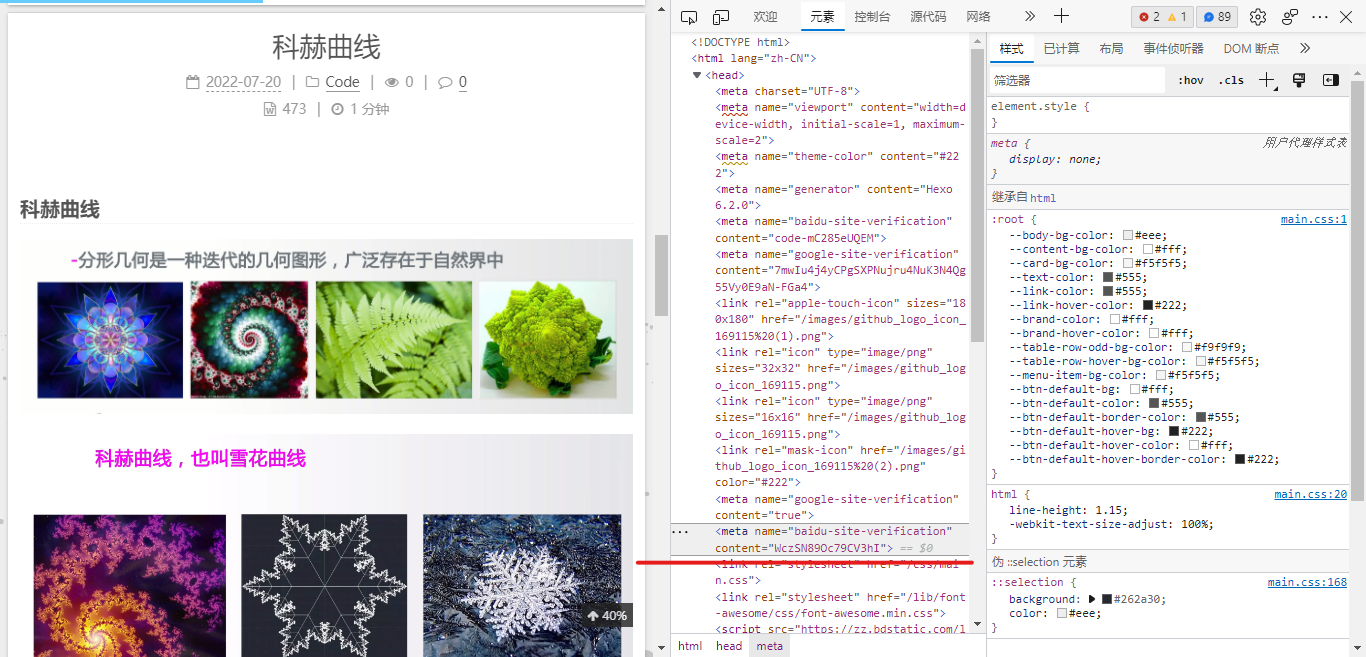Toggle rendering emulation paintbrush icon
The width and height of the screenshot is (1366, 657).
[1299, 80]
